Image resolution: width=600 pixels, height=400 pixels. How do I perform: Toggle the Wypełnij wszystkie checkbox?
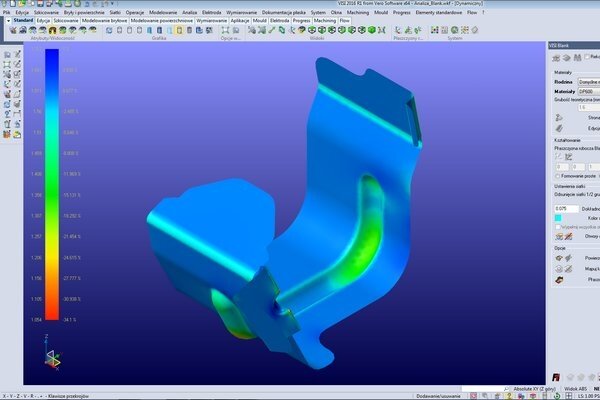click(x=558, y=227)
